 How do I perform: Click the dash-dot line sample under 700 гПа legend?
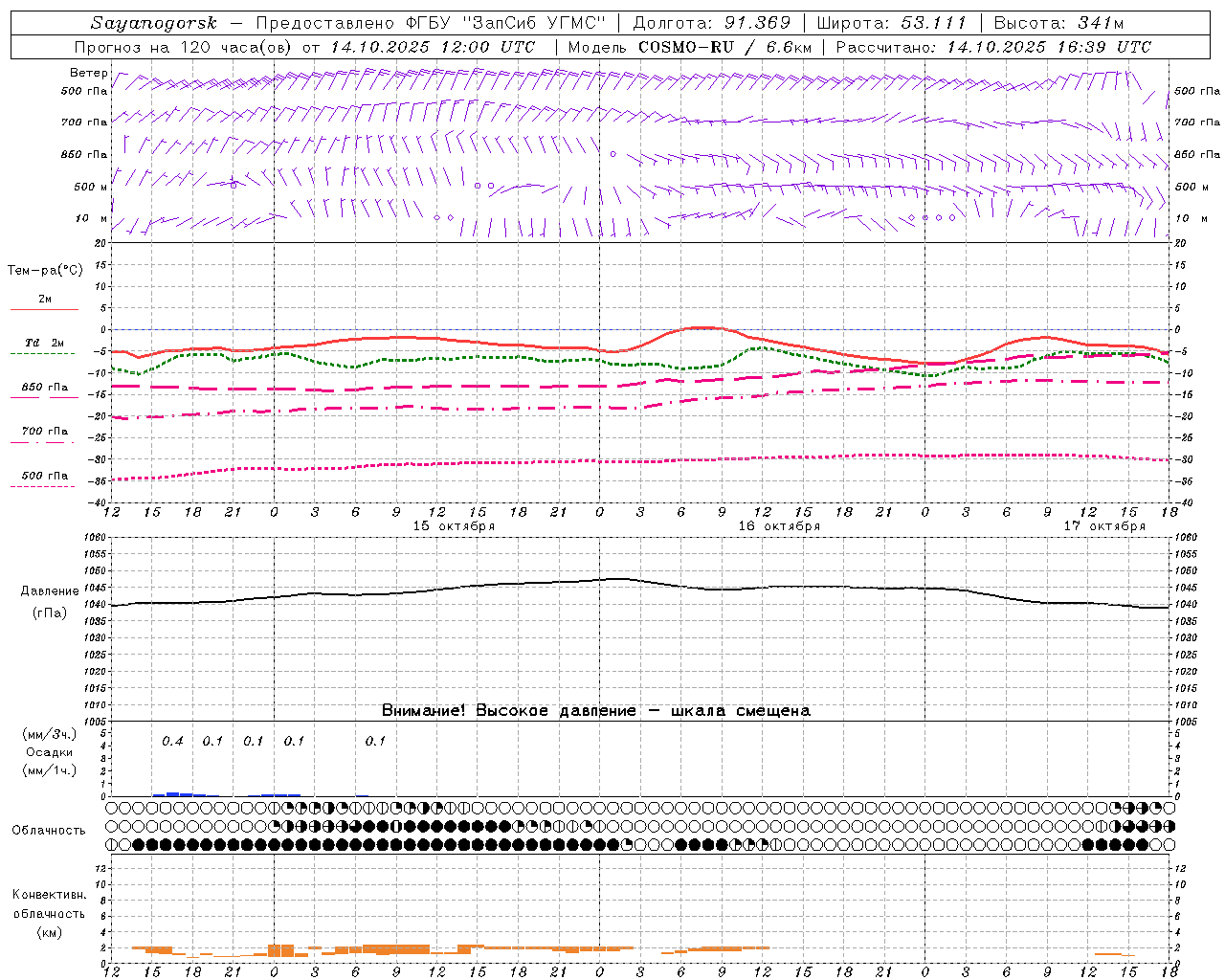pos(42,442)
